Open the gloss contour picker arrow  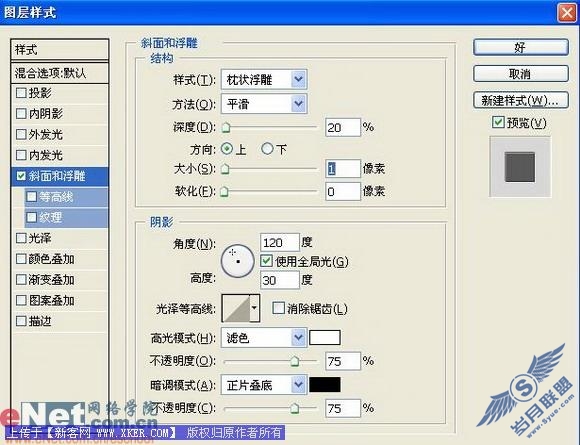(254, 308)
